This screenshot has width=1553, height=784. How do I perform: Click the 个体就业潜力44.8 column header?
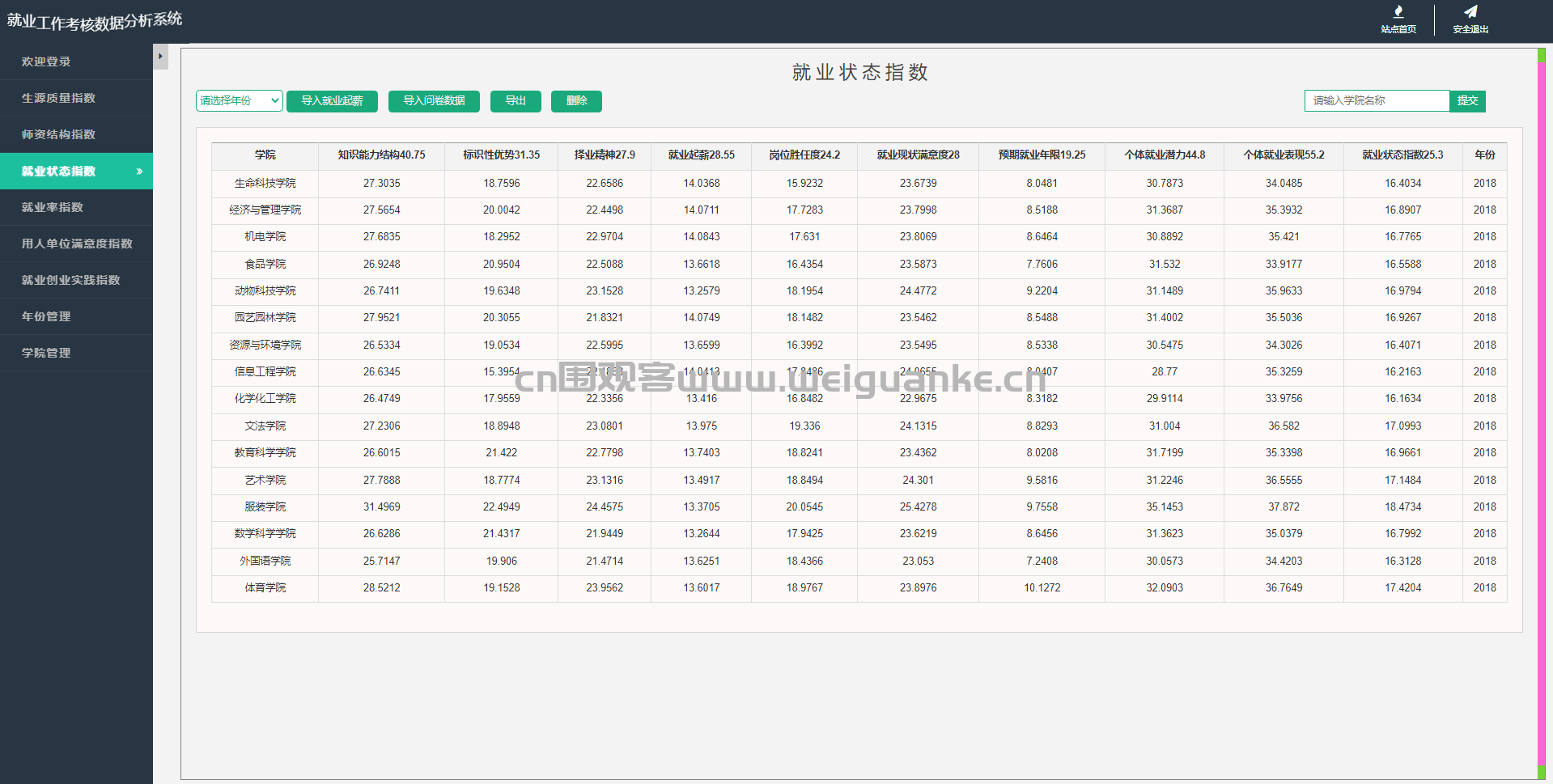[x=1165, y=155]
